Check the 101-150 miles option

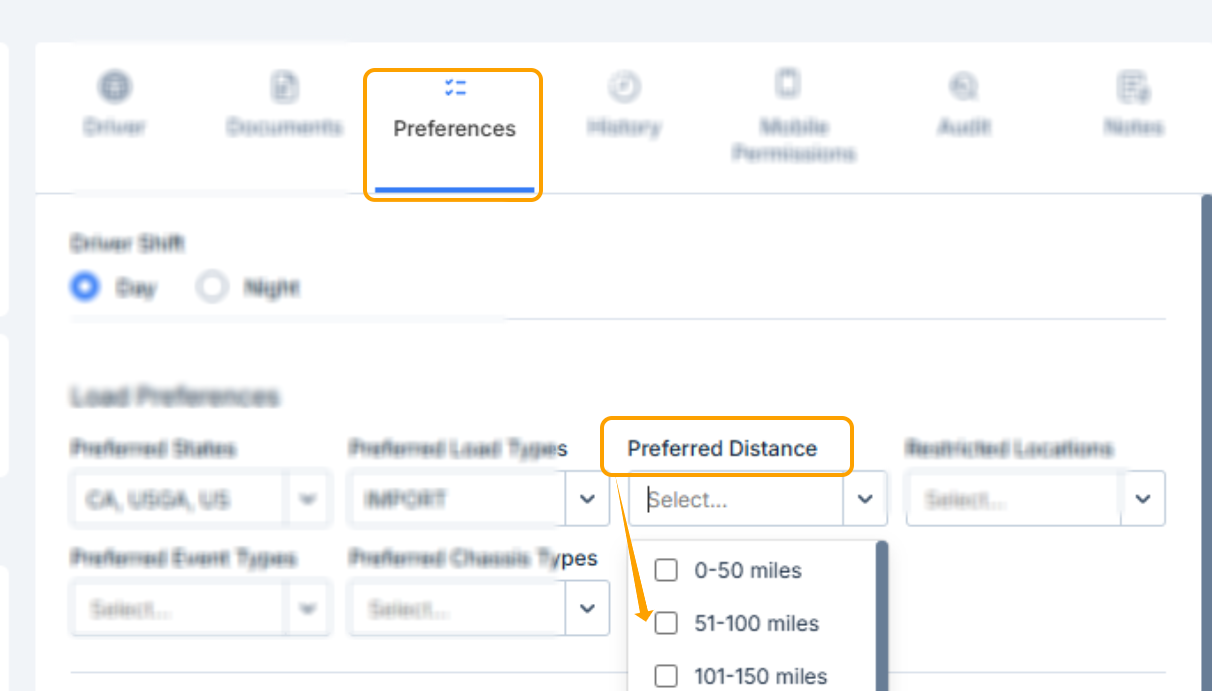pos(666,676)
